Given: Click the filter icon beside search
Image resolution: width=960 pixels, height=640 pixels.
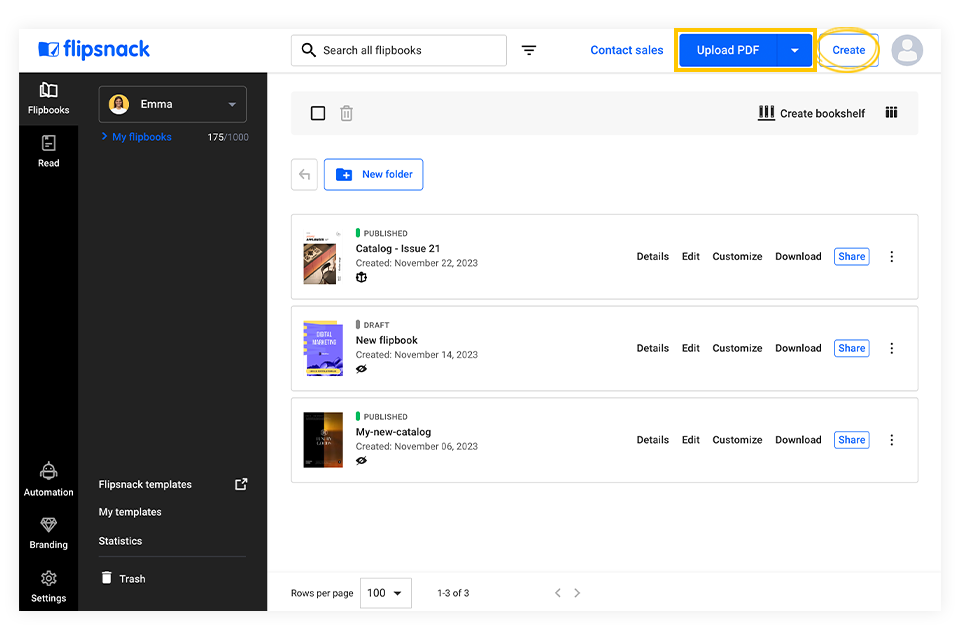Looking at the screenshot, I should (x=529, y=50).
